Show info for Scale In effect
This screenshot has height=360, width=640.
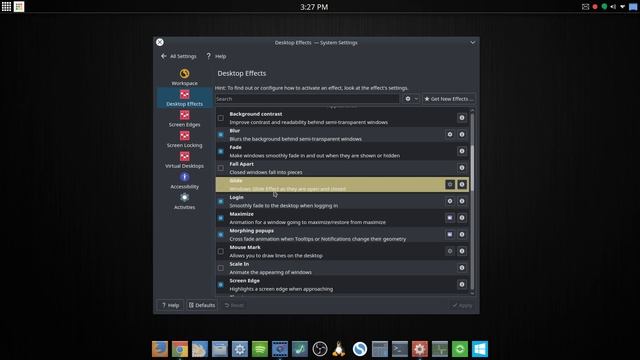[462, 268]
